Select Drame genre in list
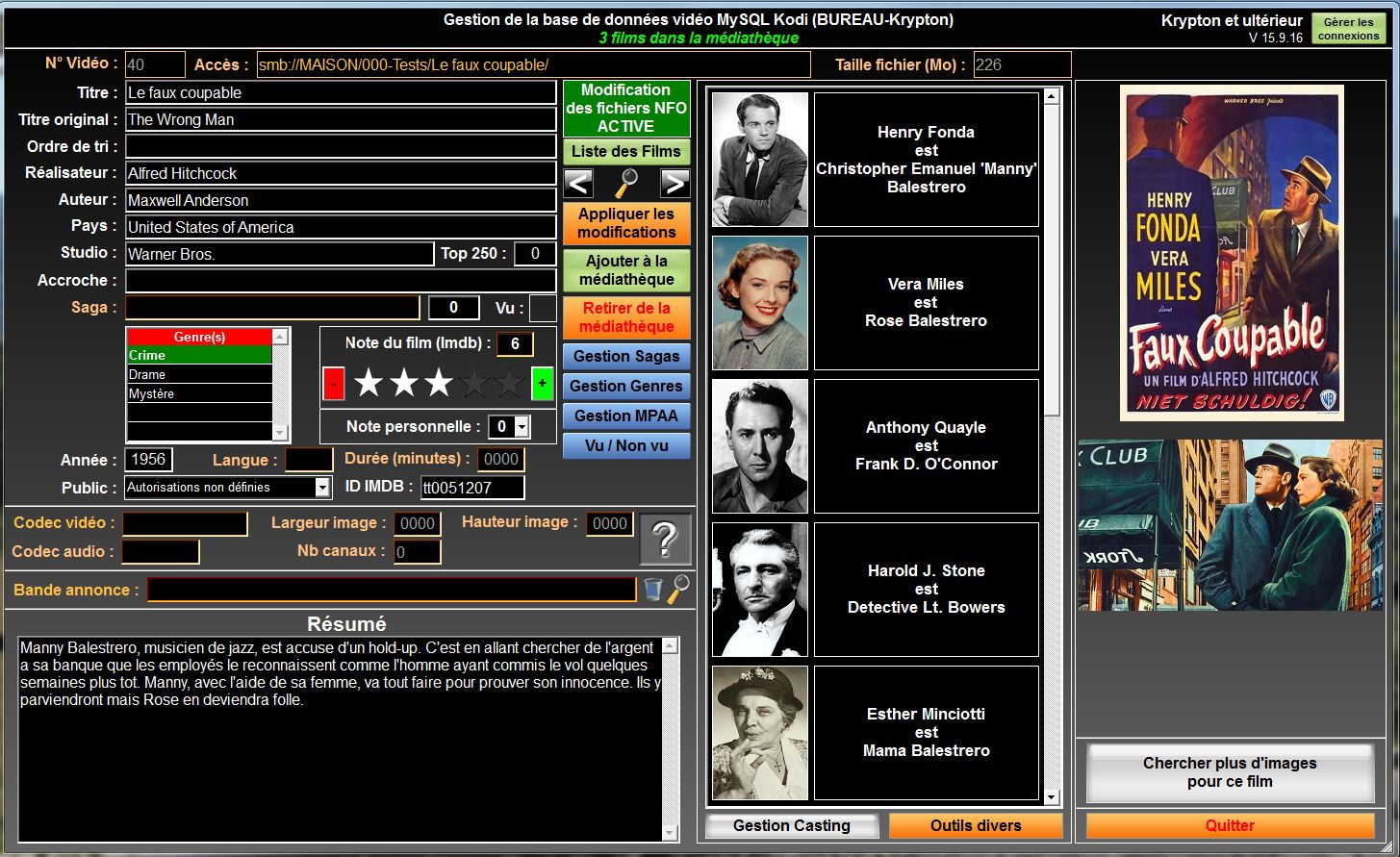This screenshot has height=857, width=1400. click(x=200, y=374)
